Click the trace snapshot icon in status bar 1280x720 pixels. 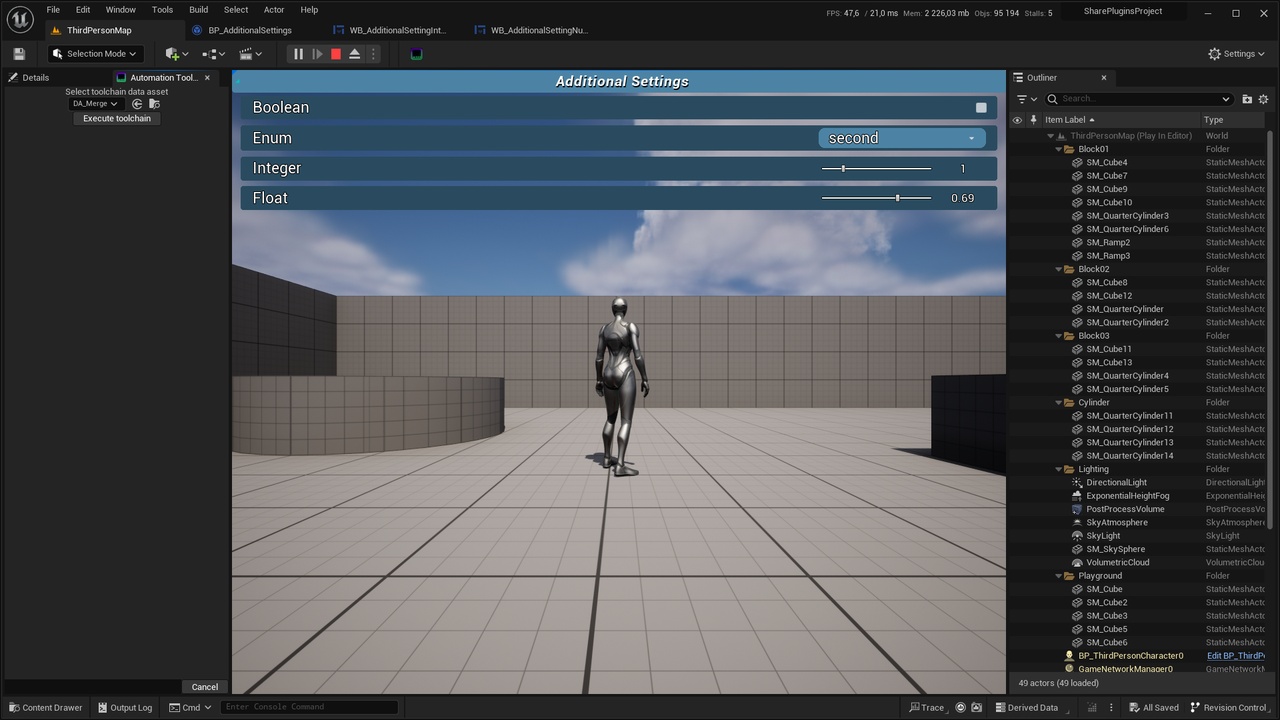[x=976, y=708]
